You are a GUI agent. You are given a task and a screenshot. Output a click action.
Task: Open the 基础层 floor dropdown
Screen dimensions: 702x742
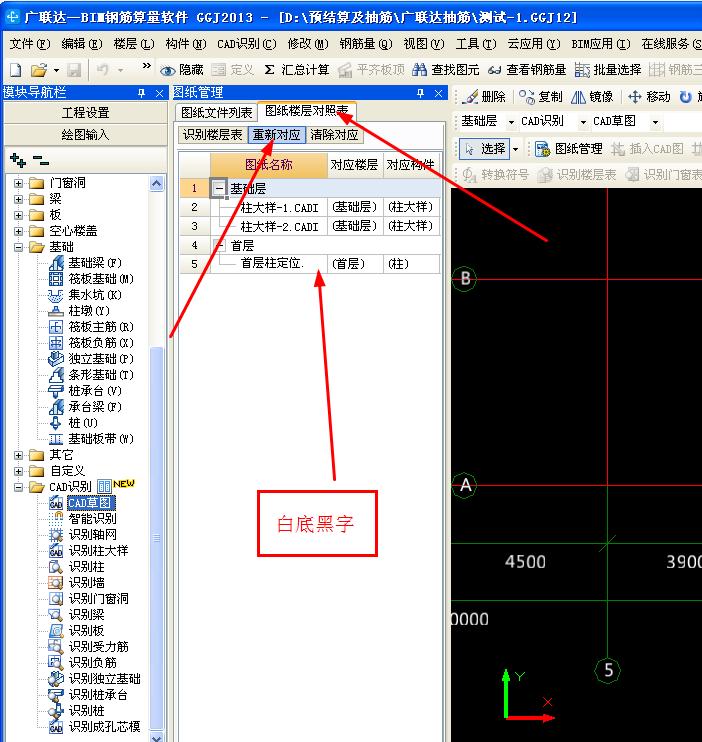511,122
